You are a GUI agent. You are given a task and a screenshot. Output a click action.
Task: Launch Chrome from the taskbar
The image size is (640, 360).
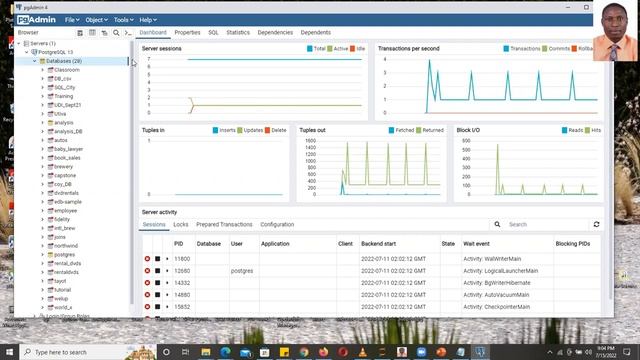[x=304, y=352]
